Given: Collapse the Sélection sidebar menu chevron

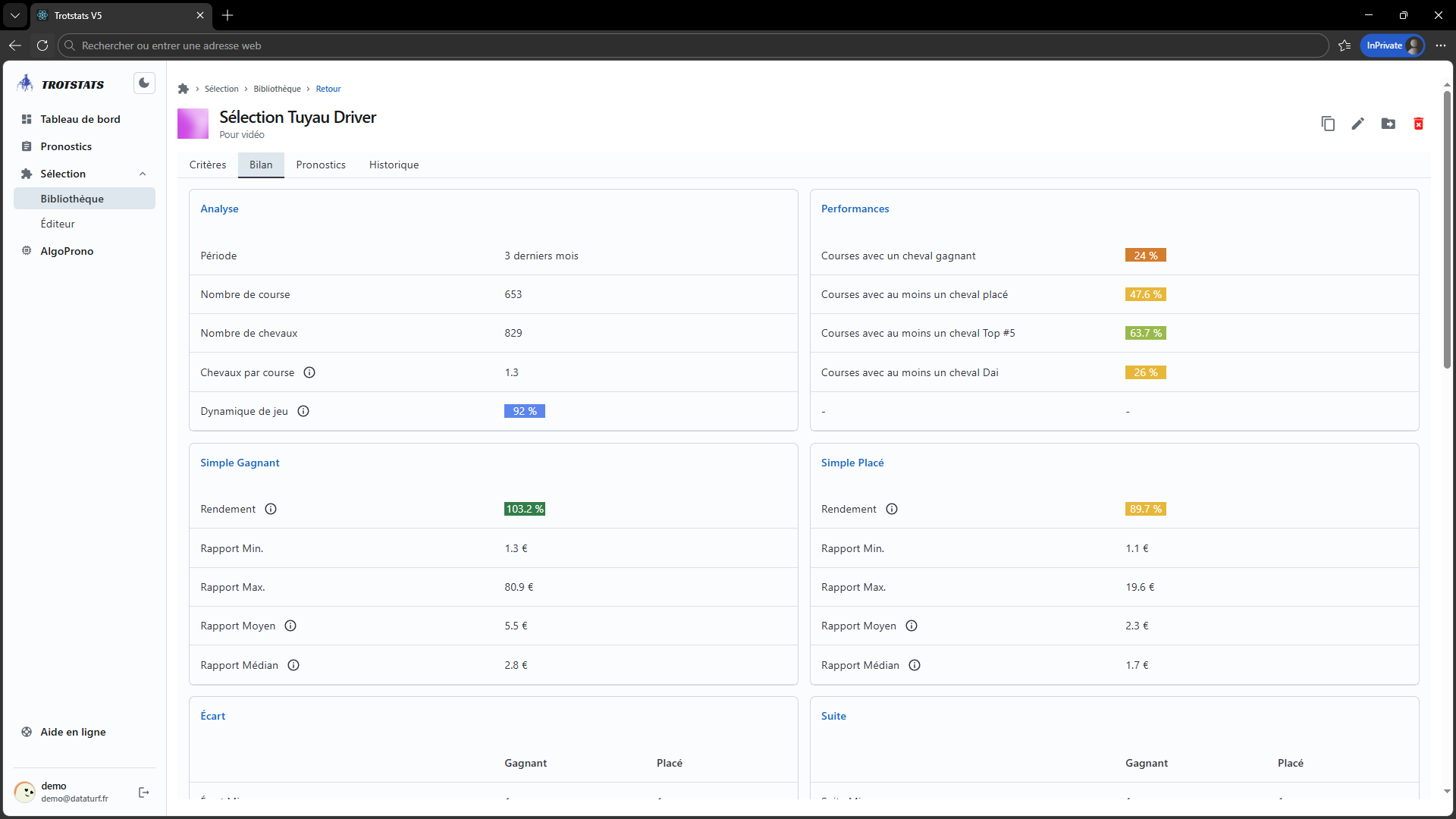Looking at the screenshot, I should [x=143, y=174].
